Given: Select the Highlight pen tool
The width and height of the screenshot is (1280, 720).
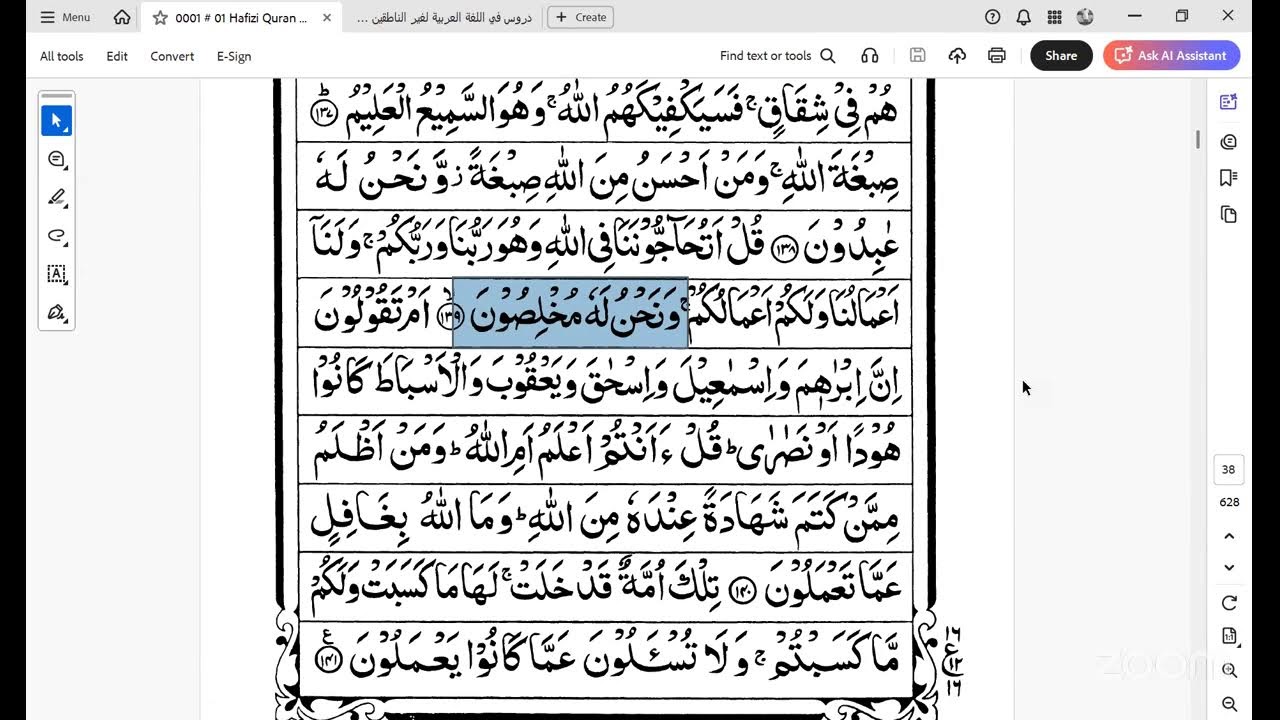Looking at the screenshot, I should (x=56, y=198).
